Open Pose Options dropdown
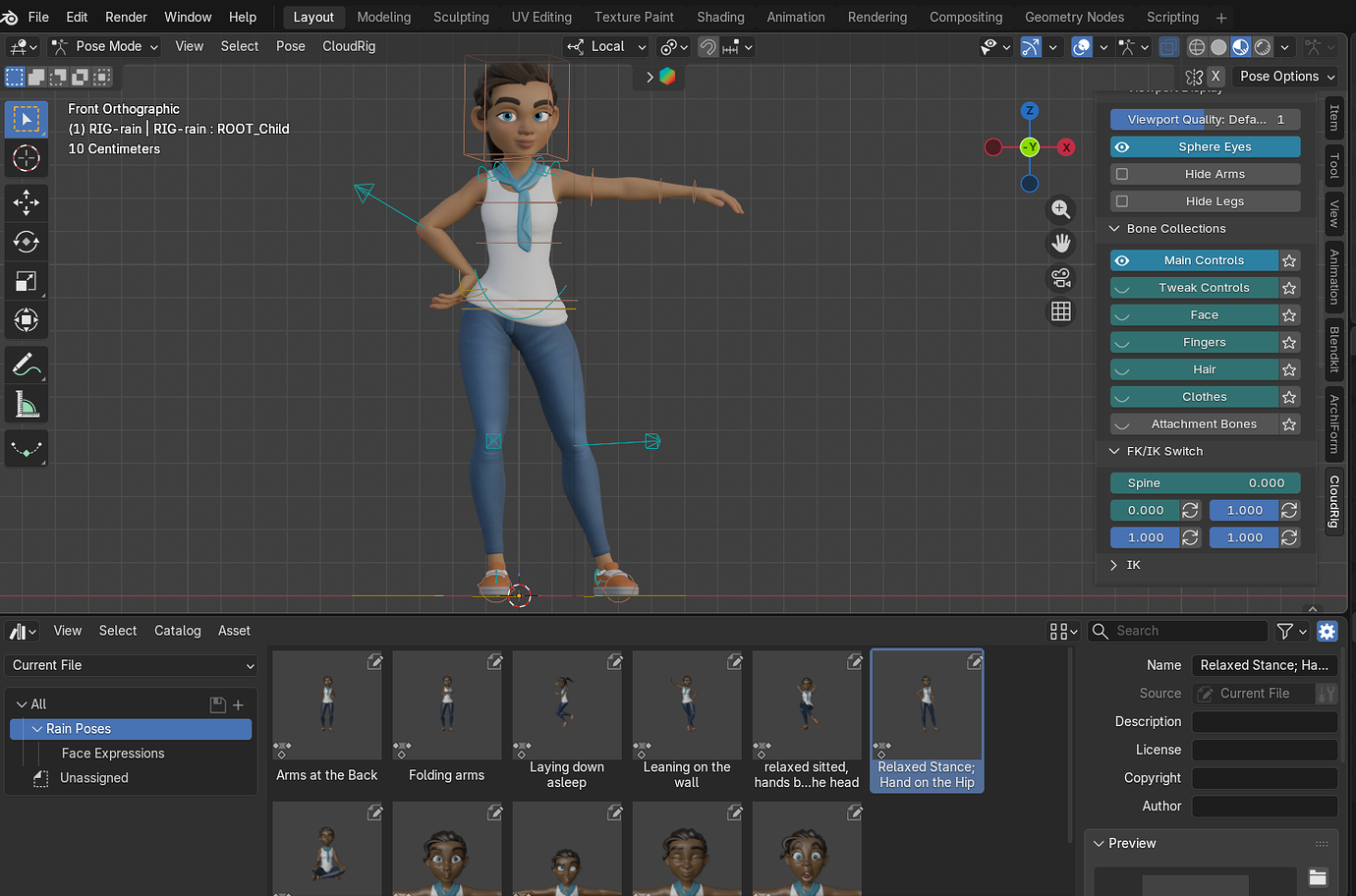 tap(1286, 76)
